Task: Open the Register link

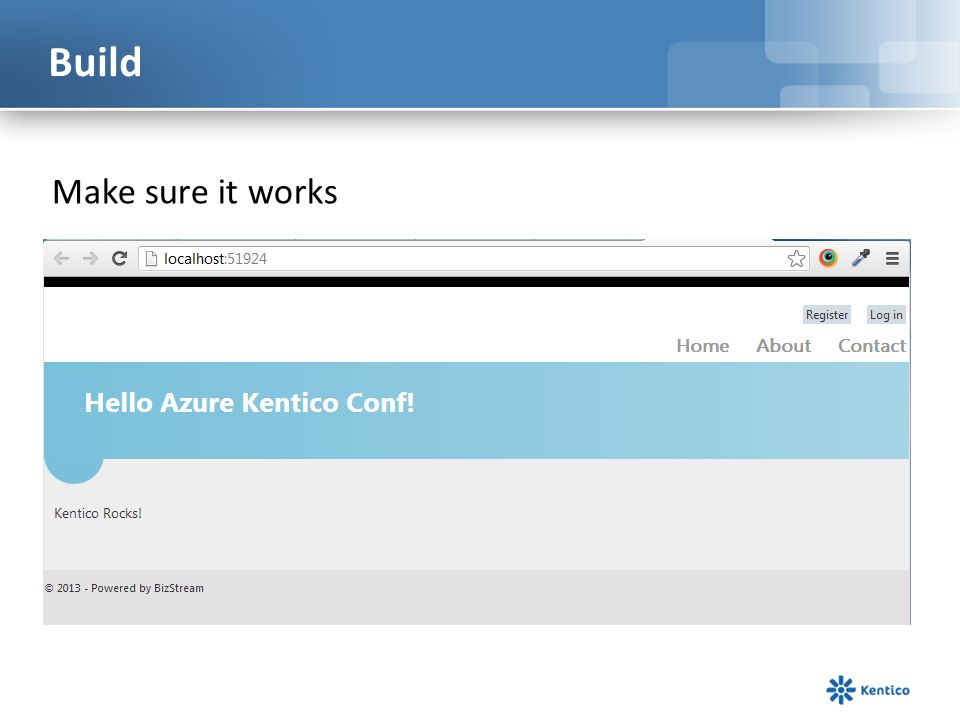Action: pyautogui.click(x=827, y=315)
